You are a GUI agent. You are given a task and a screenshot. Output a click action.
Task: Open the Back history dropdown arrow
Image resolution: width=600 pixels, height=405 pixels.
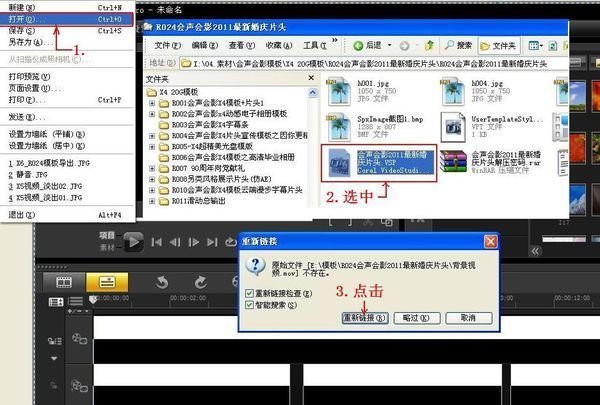click(390, 46)
